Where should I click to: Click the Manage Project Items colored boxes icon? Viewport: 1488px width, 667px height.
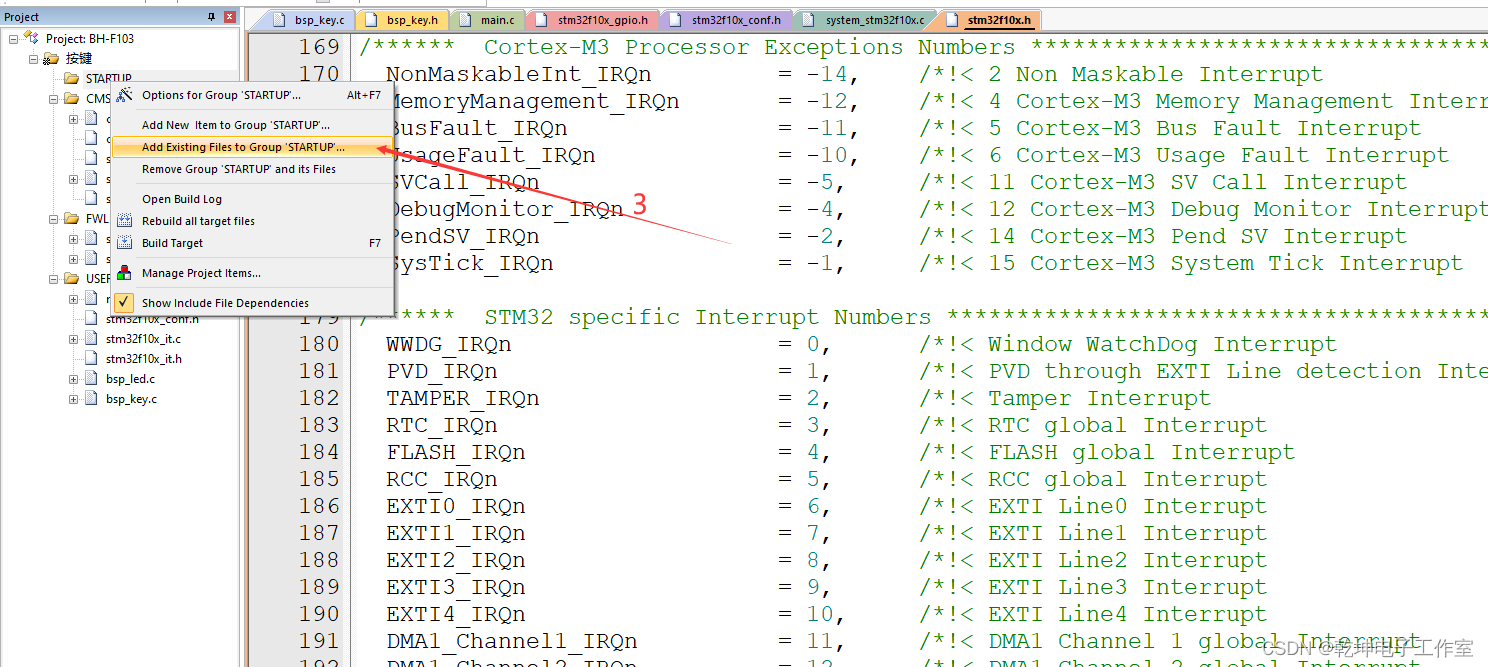[124, 273]
